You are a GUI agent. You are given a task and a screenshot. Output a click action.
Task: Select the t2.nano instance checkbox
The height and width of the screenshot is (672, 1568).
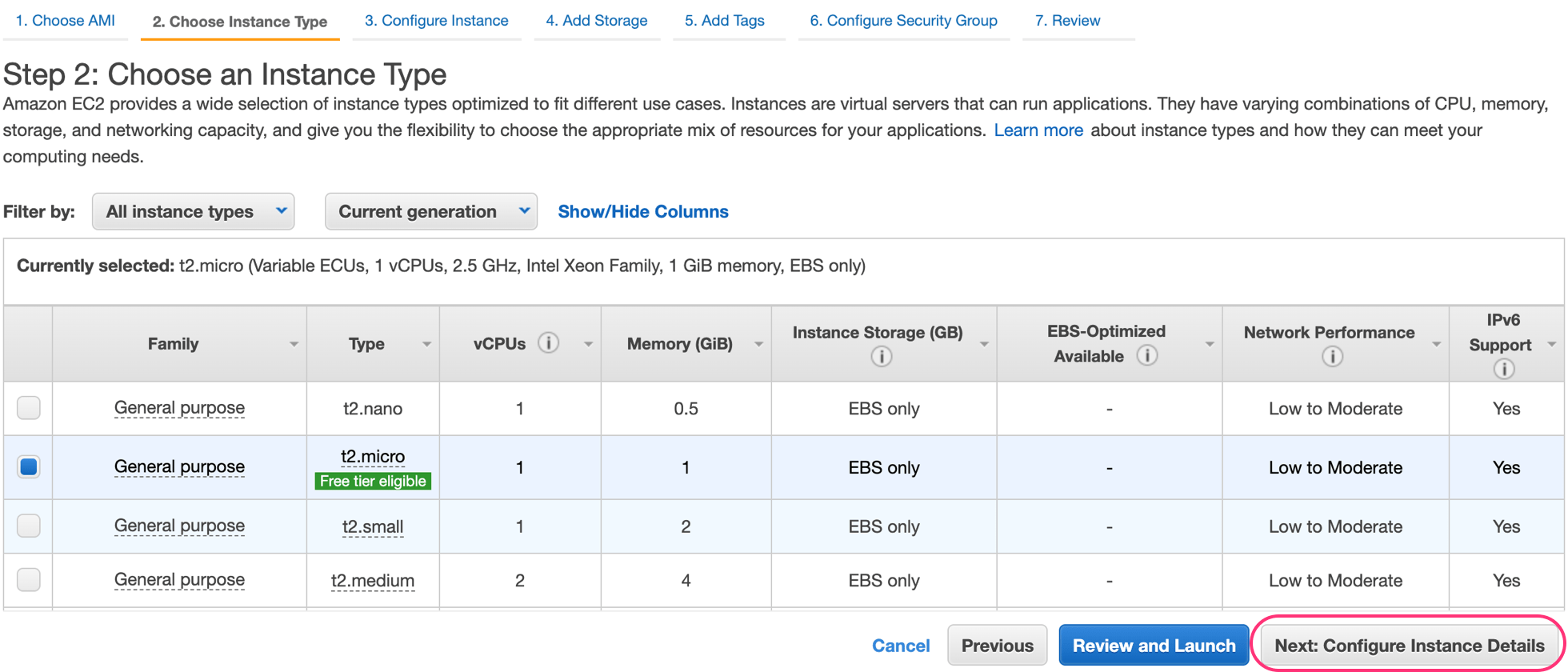(x=29, y=408)
